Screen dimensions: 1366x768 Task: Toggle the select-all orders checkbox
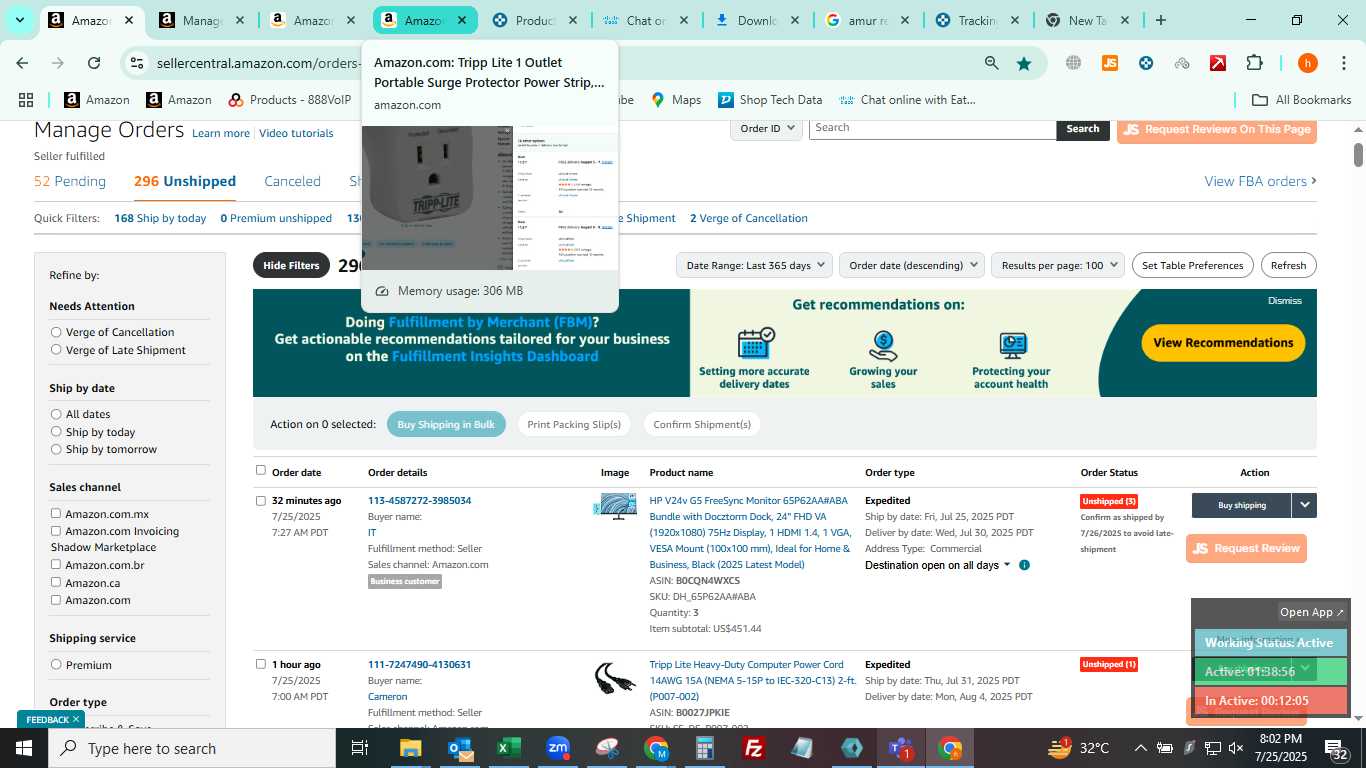(x=261, y=470)
